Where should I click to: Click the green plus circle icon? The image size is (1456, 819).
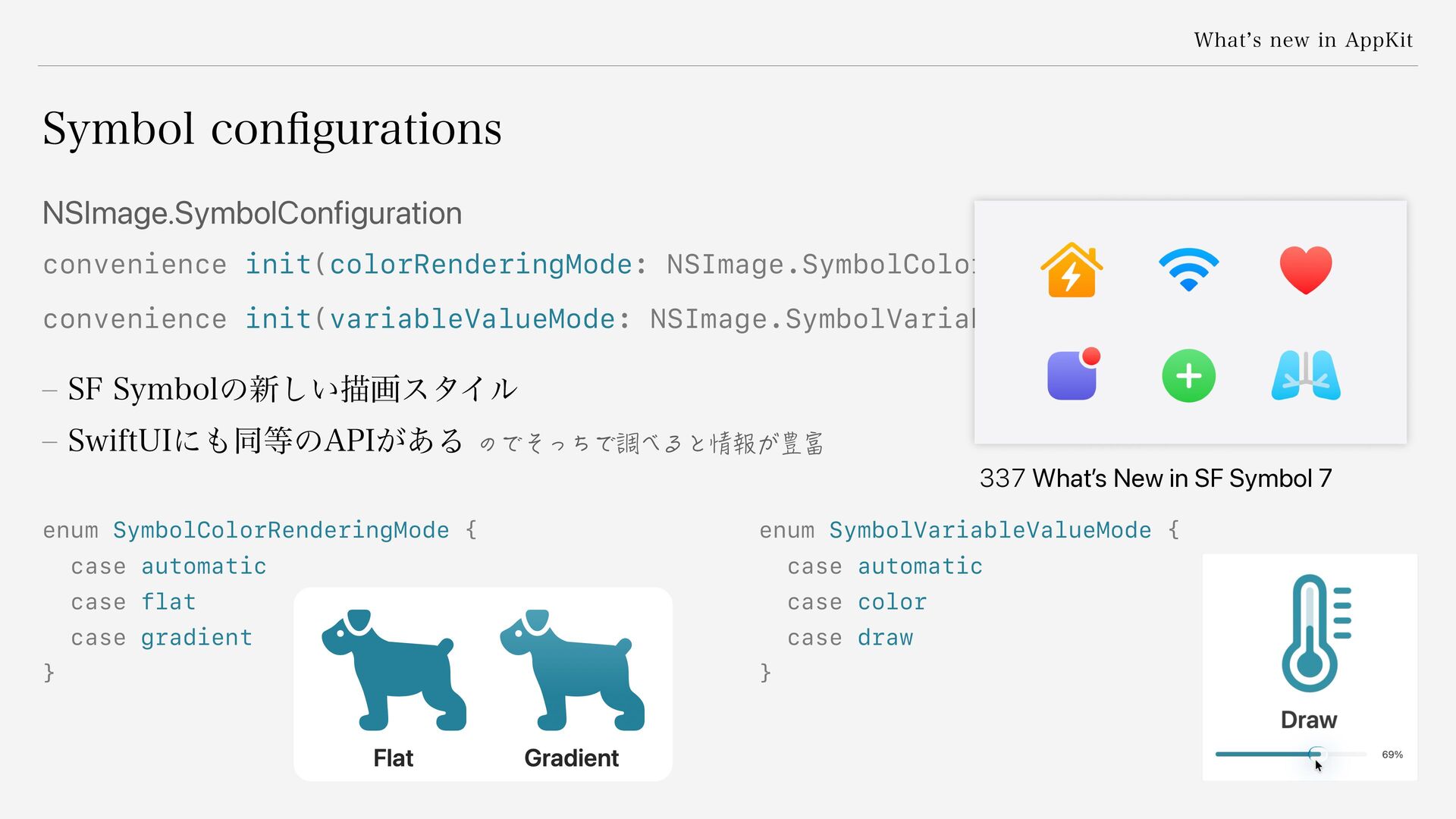tap(1188, 375)
